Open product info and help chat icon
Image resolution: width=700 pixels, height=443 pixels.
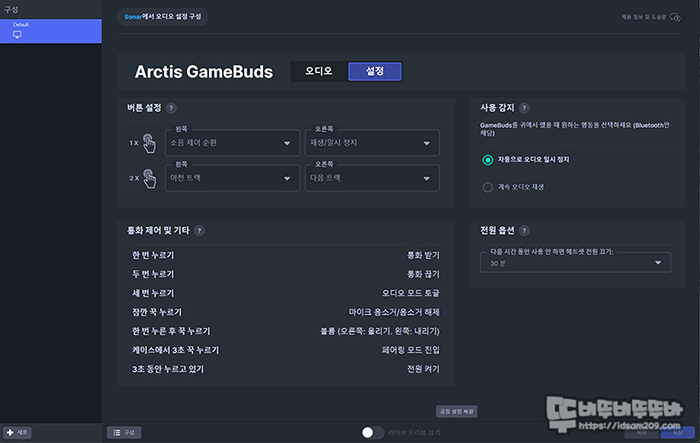tap(675, 17)
